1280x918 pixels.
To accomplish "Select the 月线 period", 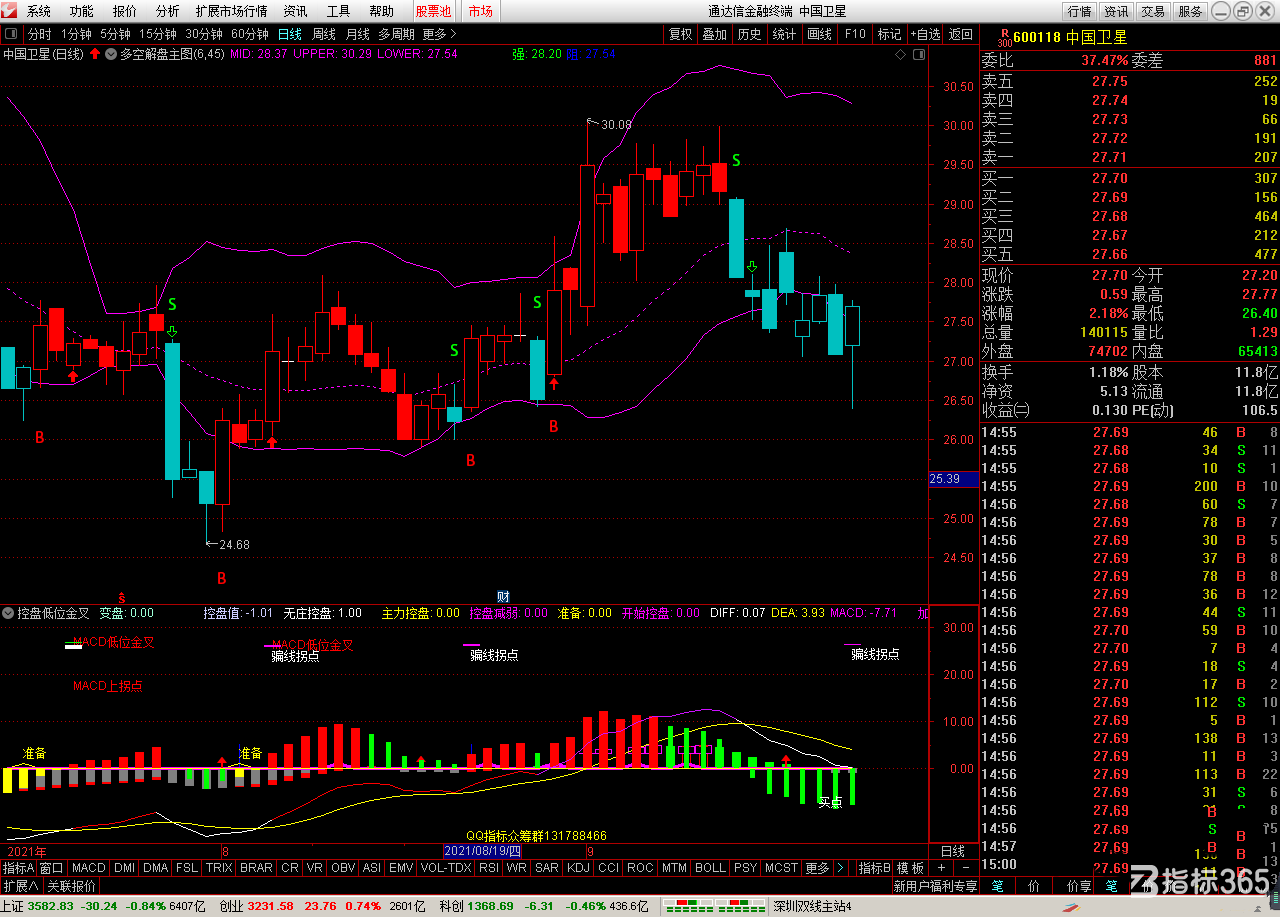I will [358, 34].
